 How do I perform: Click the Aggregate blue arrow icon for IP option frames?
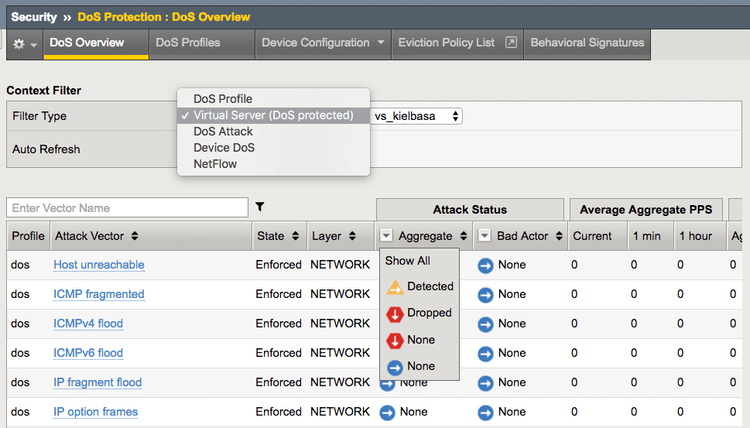387,412
